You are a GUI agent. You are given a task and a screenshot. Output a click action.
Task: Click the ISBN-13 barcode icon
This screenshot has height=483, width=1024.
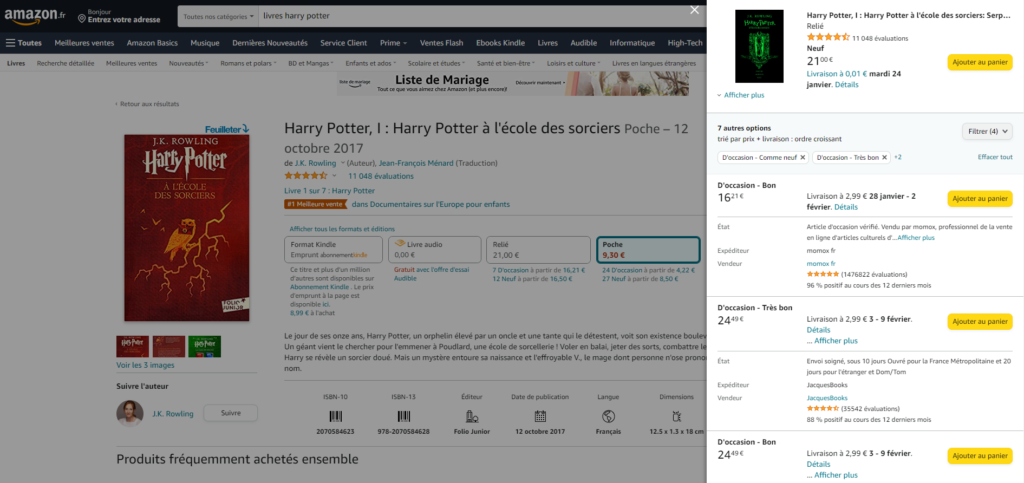pyautogui.click(x=403, y=416)
